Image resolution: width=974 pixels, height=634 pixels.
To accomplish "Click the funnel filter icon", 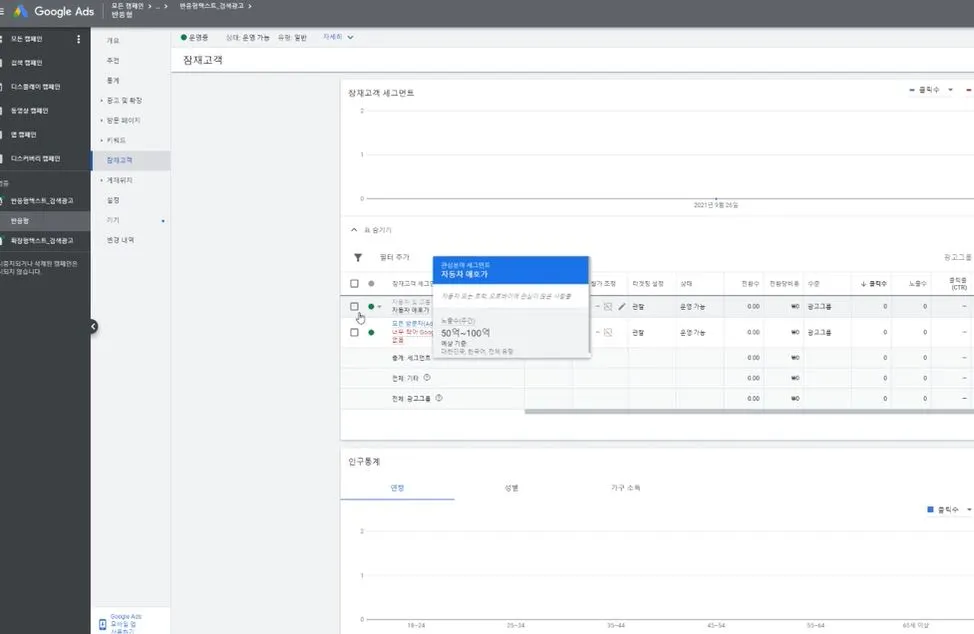I will click(x=358, y=257).
